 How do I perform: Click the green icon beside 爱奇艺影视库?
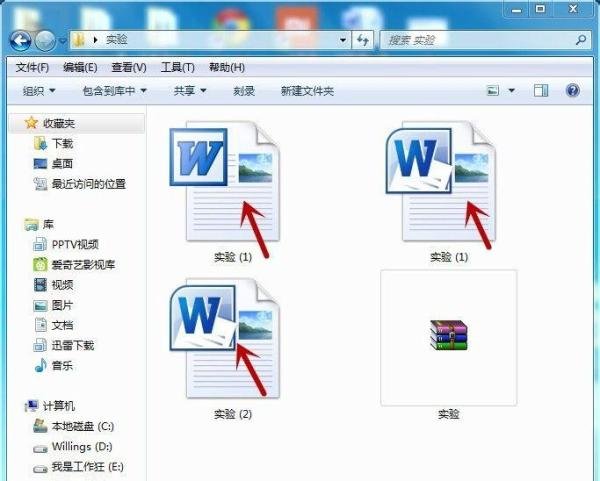(x=40, y=265)
